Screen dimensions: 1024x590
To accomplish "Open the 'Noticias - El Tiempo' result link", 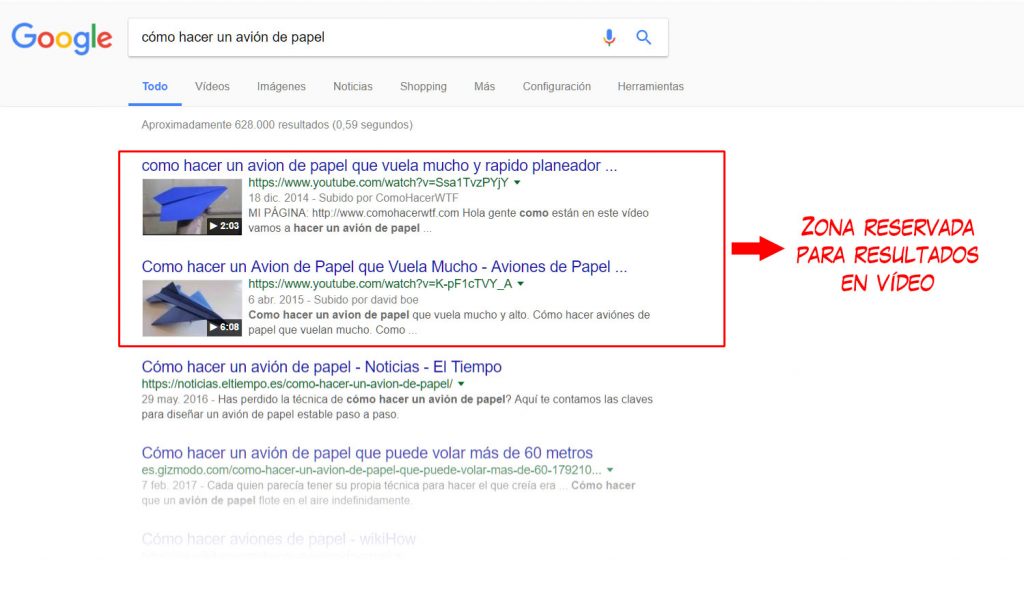I will point(321,367).
